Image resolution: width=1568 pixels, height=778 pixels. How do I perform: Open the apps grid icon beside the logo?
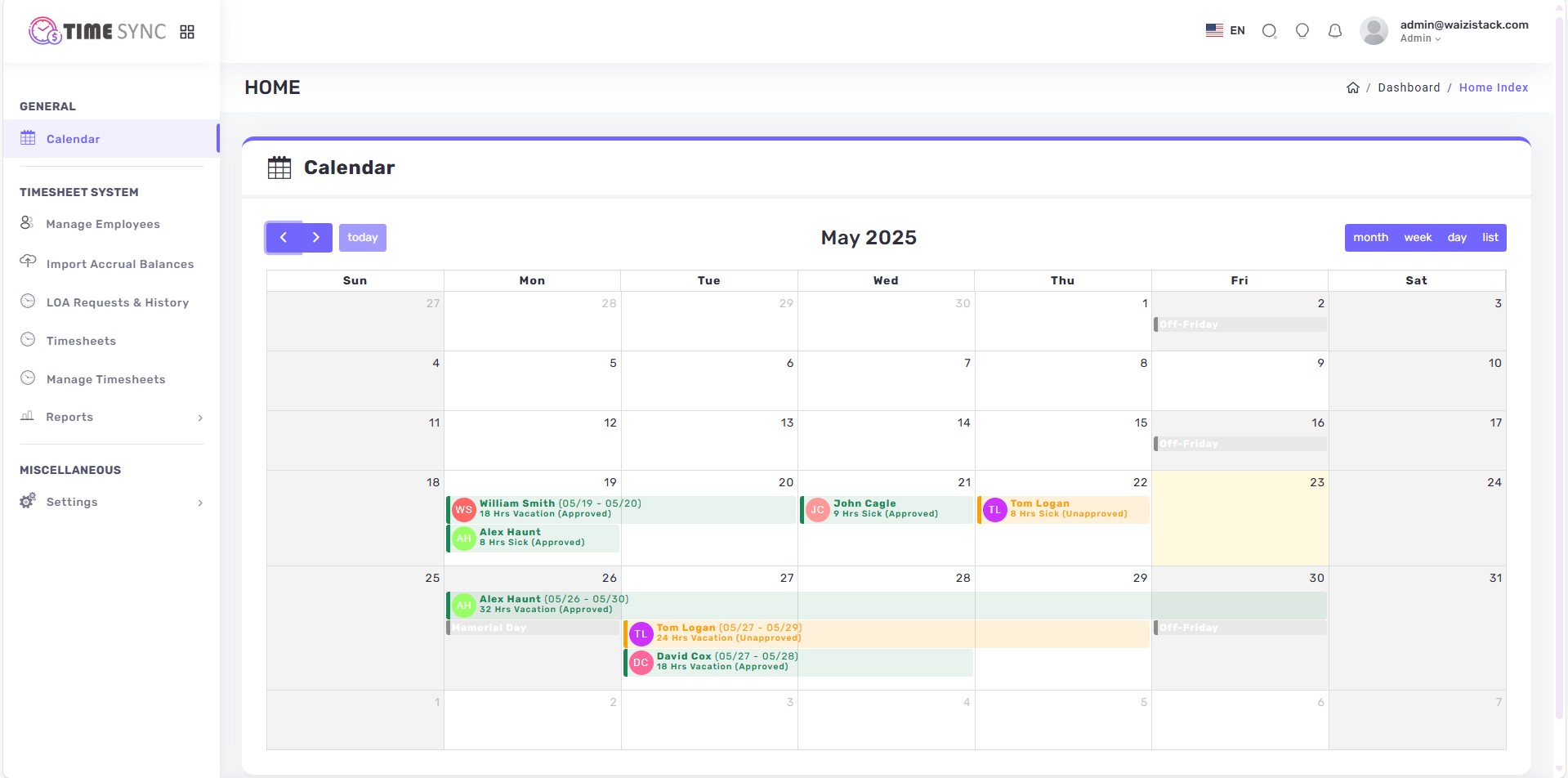187,31
